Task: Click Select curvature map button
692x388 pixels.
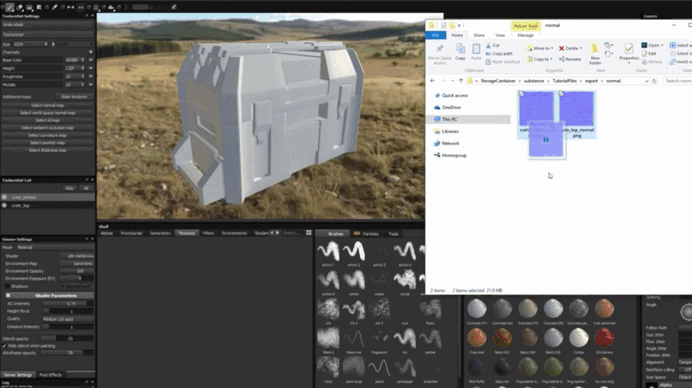Action: coord(48,135)
